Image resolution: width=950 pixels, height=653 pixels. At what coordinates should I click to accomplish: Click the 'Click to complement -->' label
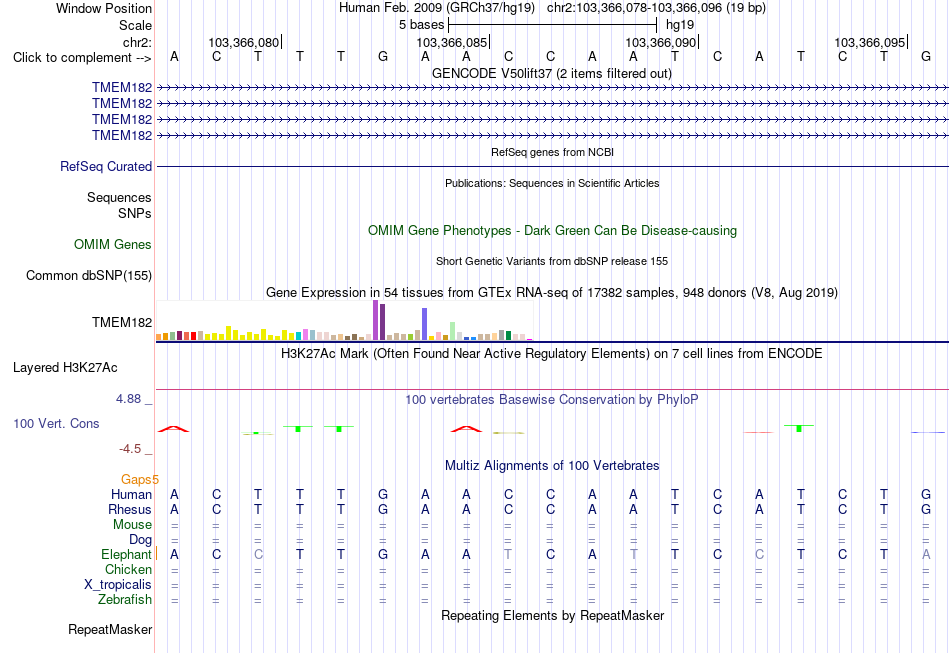click(x=82, y=58)
